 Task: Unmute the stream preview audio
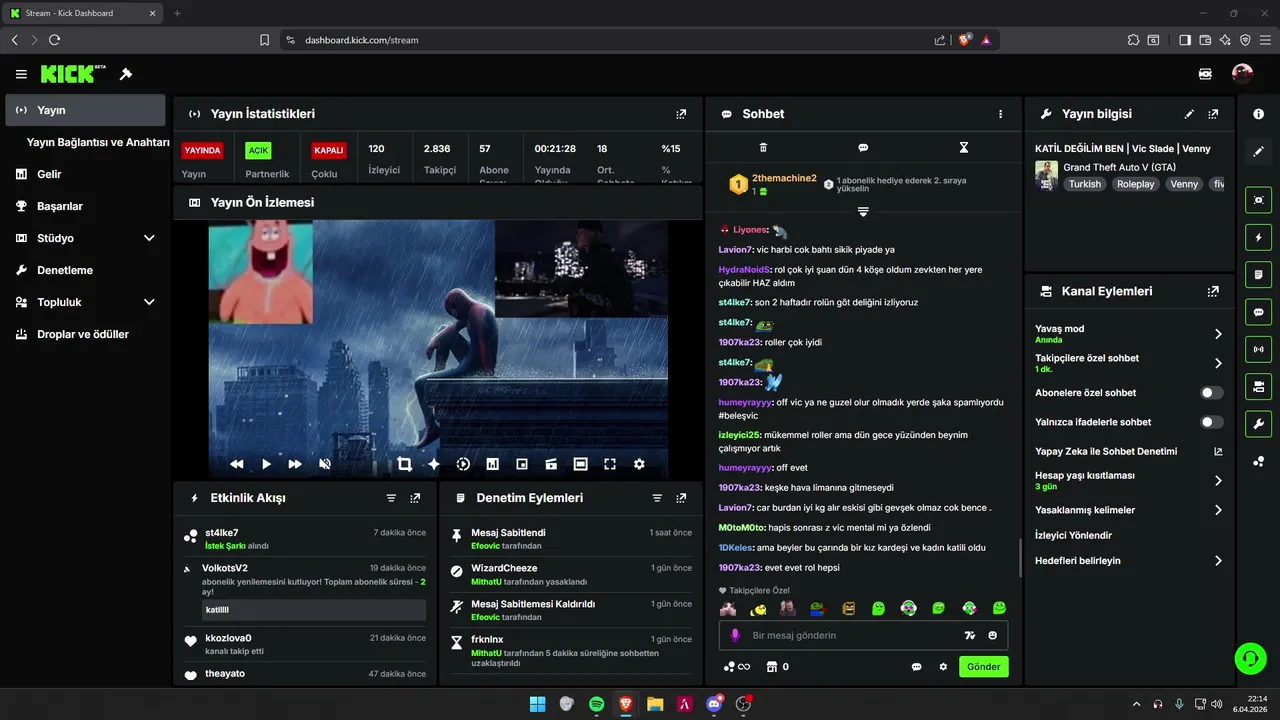tap(325, 464)
